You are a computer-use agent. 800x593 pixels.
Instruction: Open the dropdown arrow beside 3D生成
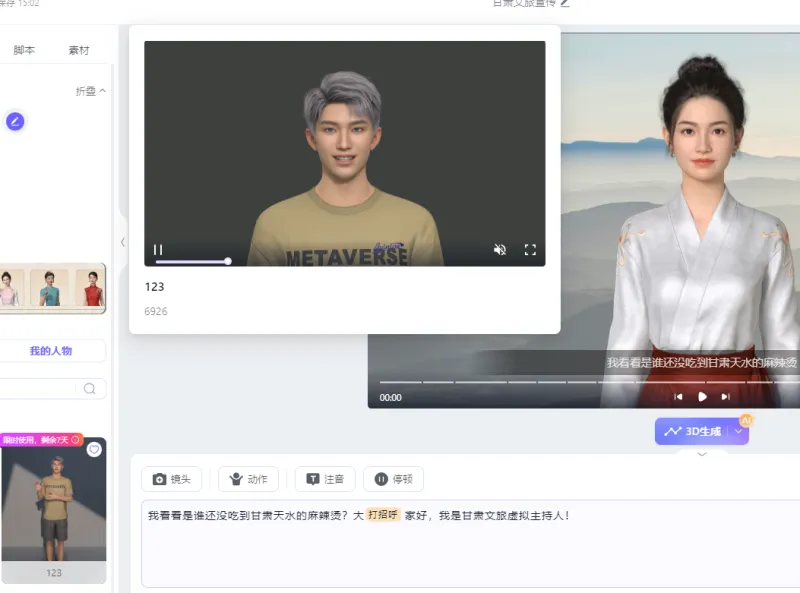[738, 431]
